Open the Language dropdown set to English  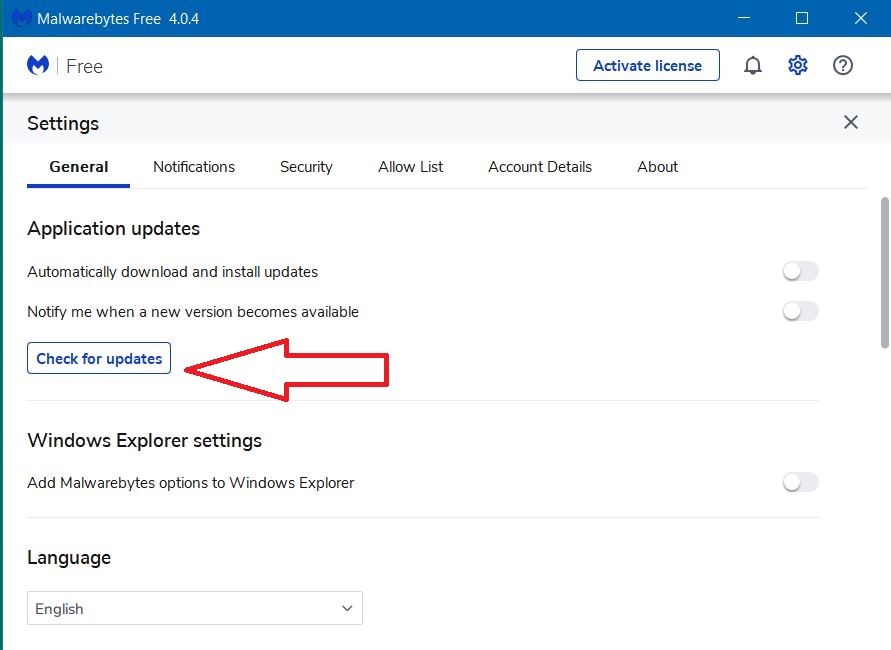194,608
